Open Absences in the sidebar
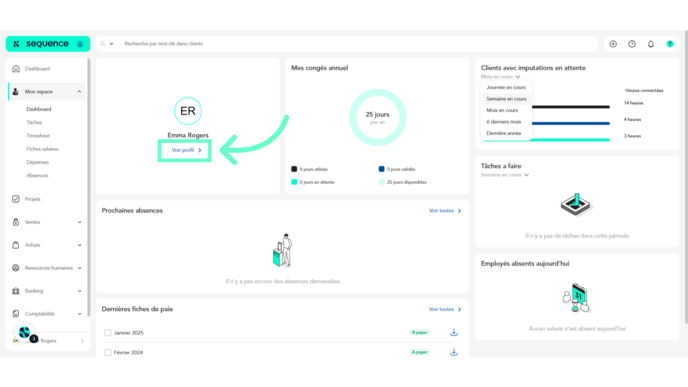Image resolution: width=688 pixels, height=387 pixels. (37, 176)
